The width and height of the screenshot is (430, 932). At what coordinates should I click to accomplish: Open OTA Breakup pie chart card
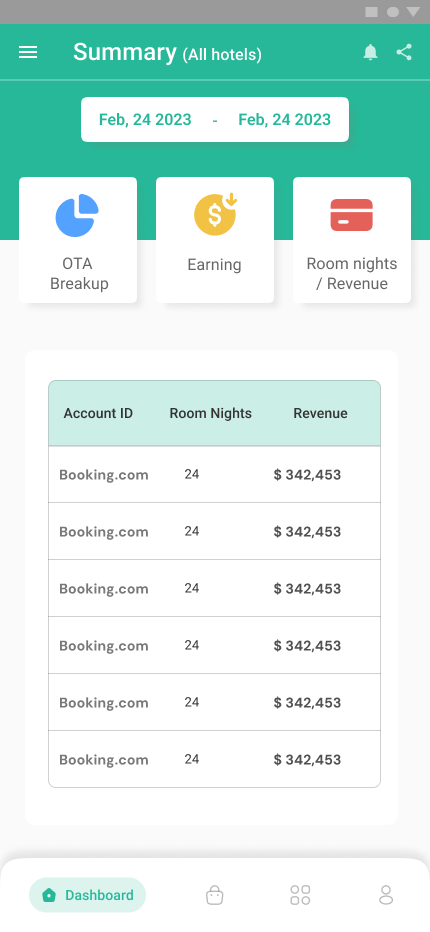click(78, 240)
